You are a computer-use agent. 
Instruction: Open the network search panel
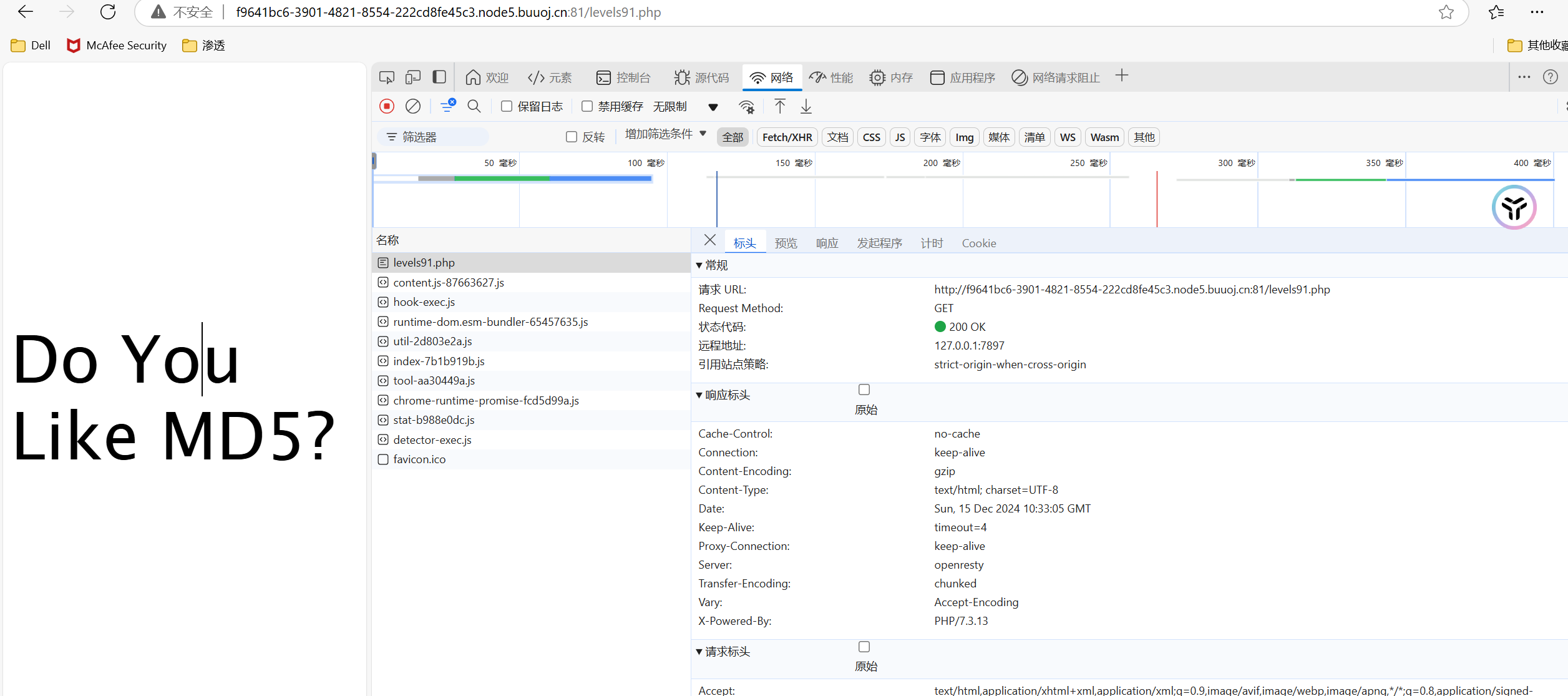click(474, 106)
